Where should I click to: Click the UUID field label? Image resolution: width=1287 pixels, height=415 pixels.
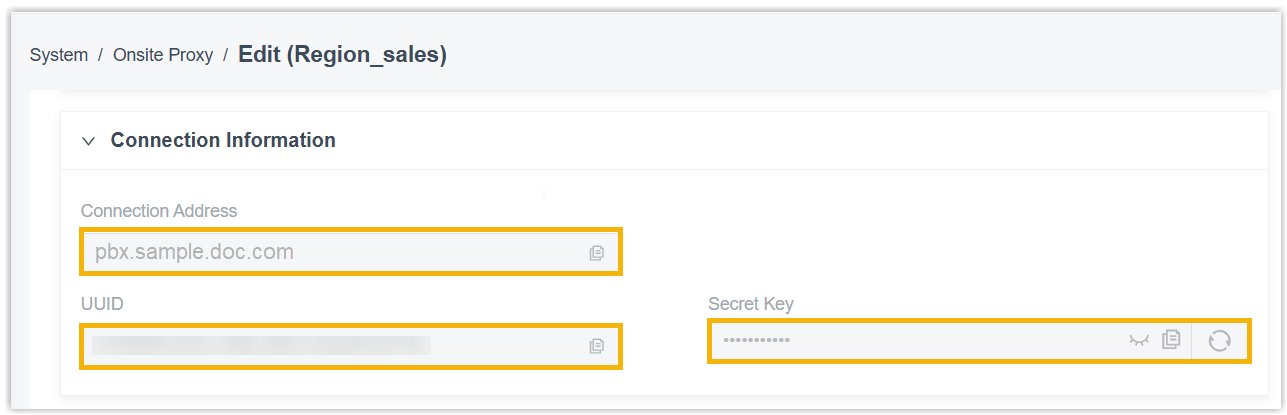tap(102, 303)
